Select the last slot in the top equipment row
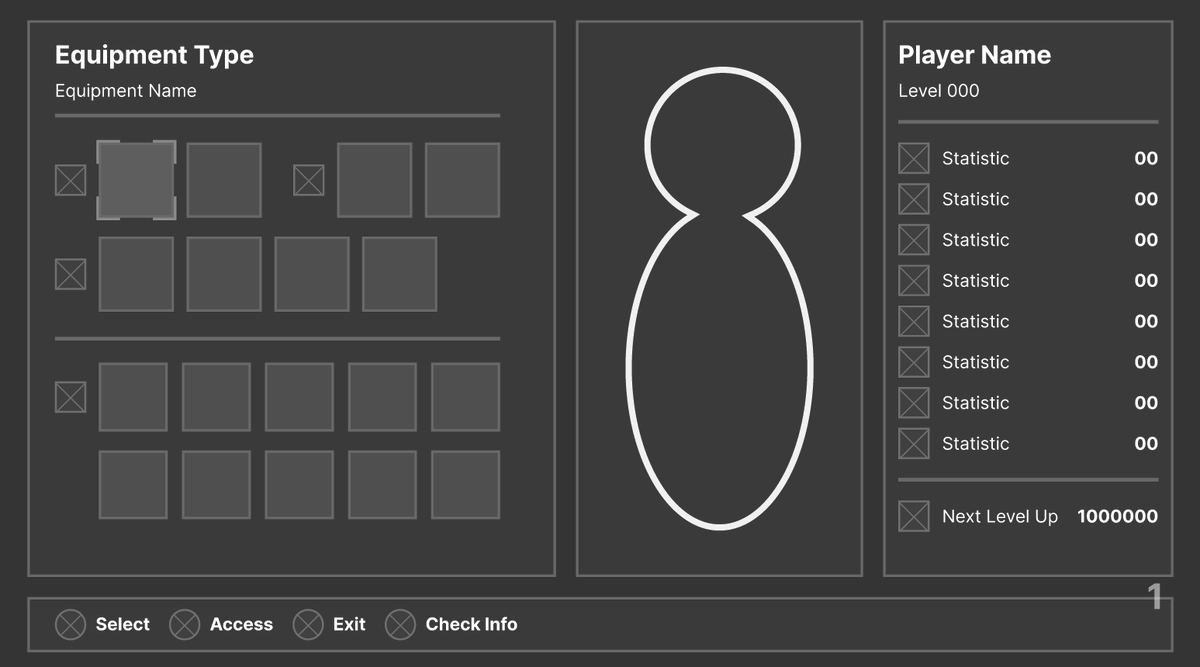Screen dimensions: 1200x667 [x=462, y=180]
